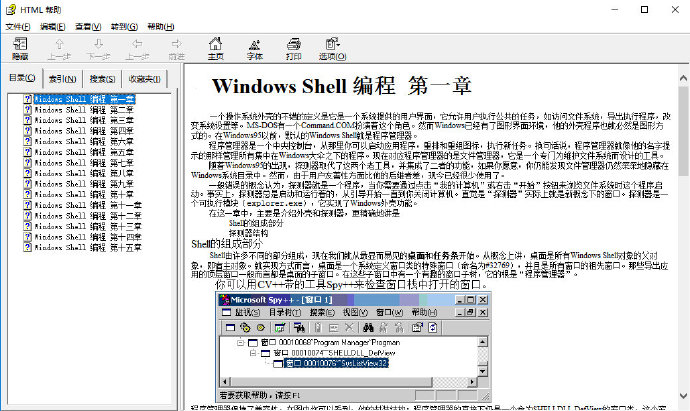Switch to the 搜索(S) search tab
Viewport: 690px width, 411px height.
pos(103,79)
